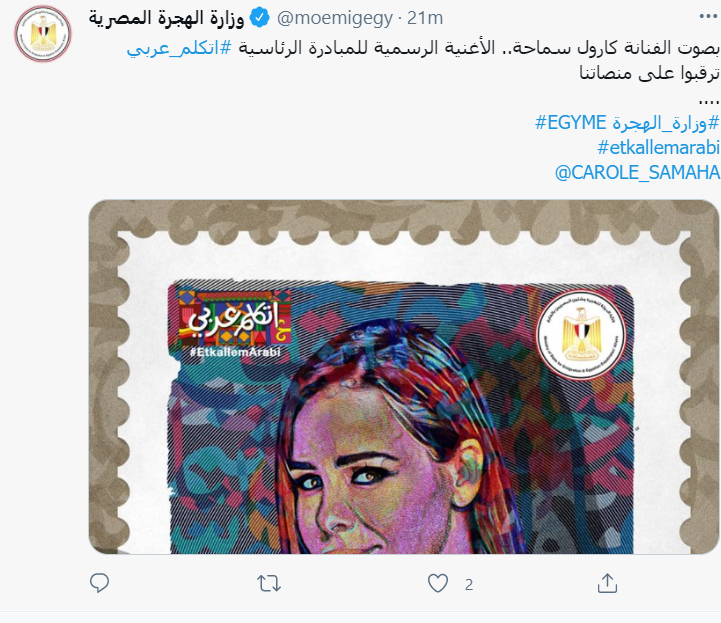Open the @moemigegy handle link
The image size is (721, 623).
pos(335,18)
